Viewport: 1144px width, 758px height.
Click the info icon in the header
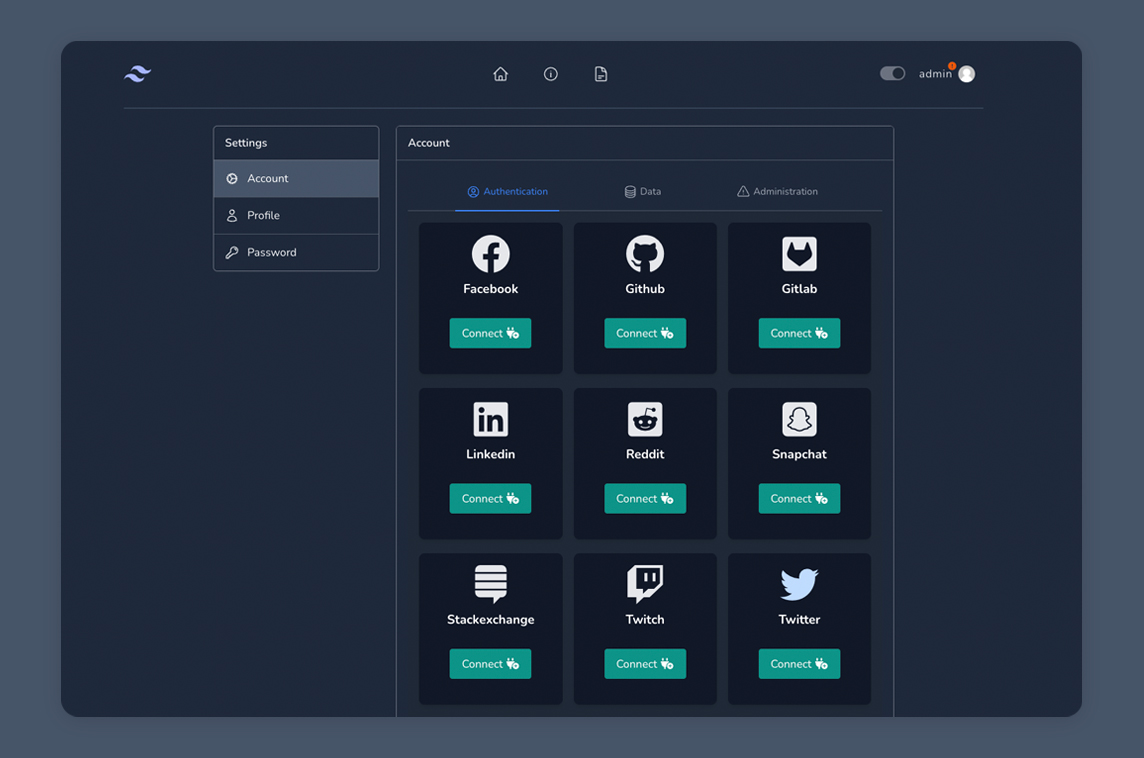pyautogui.click(x=550, y=73)
